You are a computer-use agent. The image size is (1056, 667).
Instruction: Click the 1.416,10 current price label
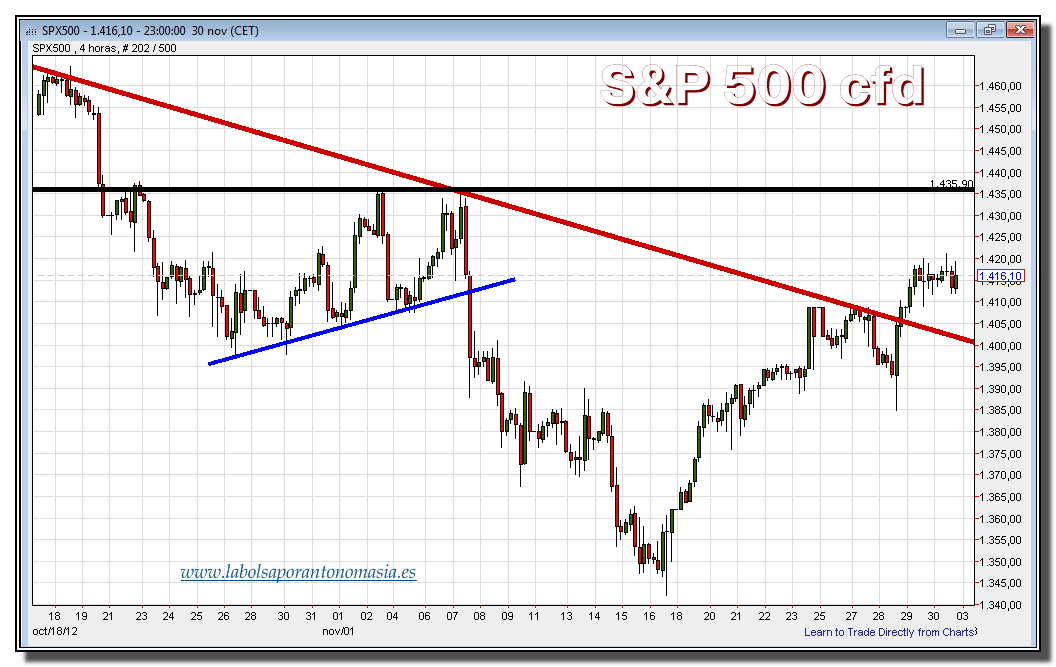click(1000, 276)
